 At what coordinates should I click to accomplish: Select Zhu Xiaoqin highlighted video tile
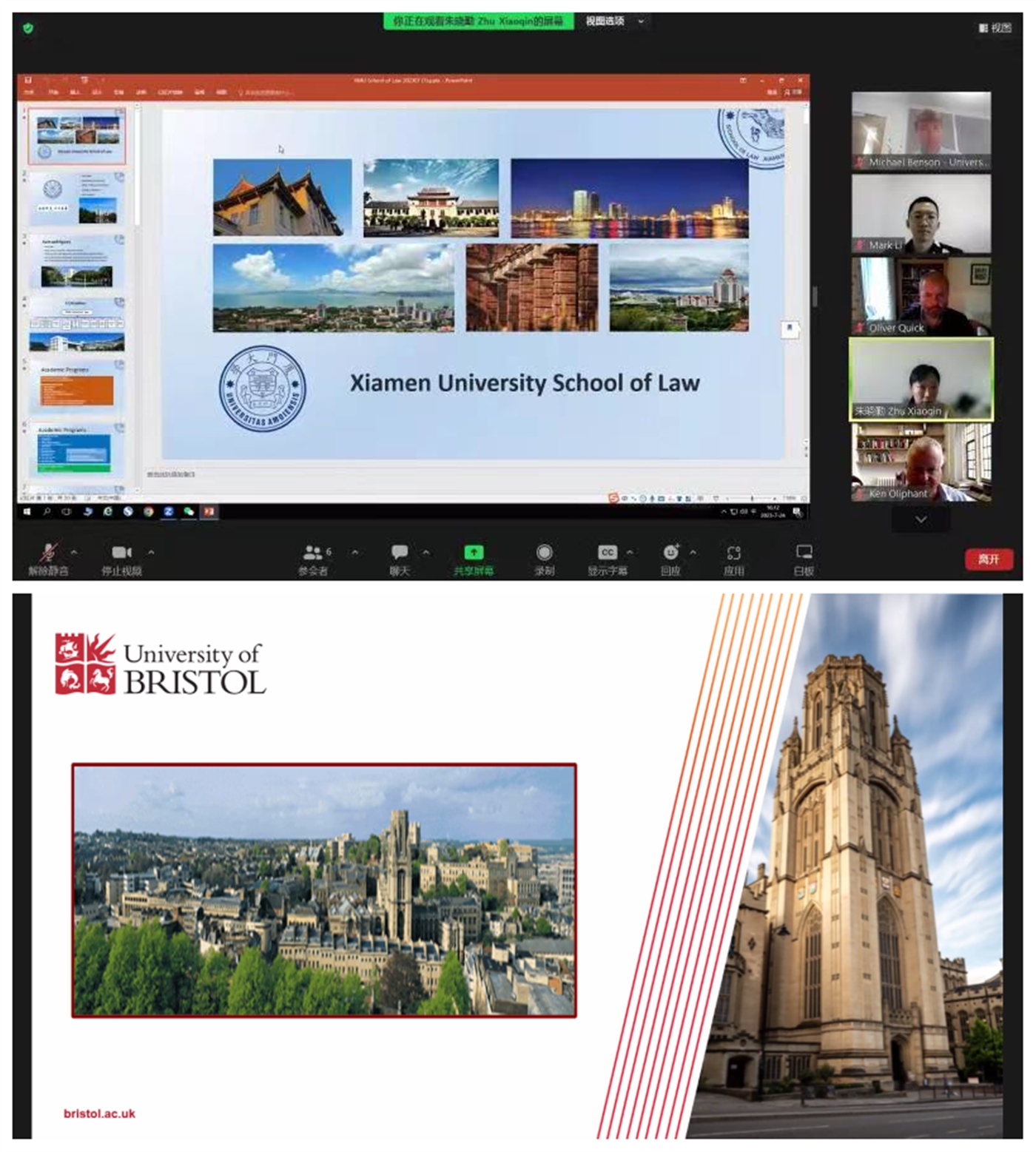(921, 380)
